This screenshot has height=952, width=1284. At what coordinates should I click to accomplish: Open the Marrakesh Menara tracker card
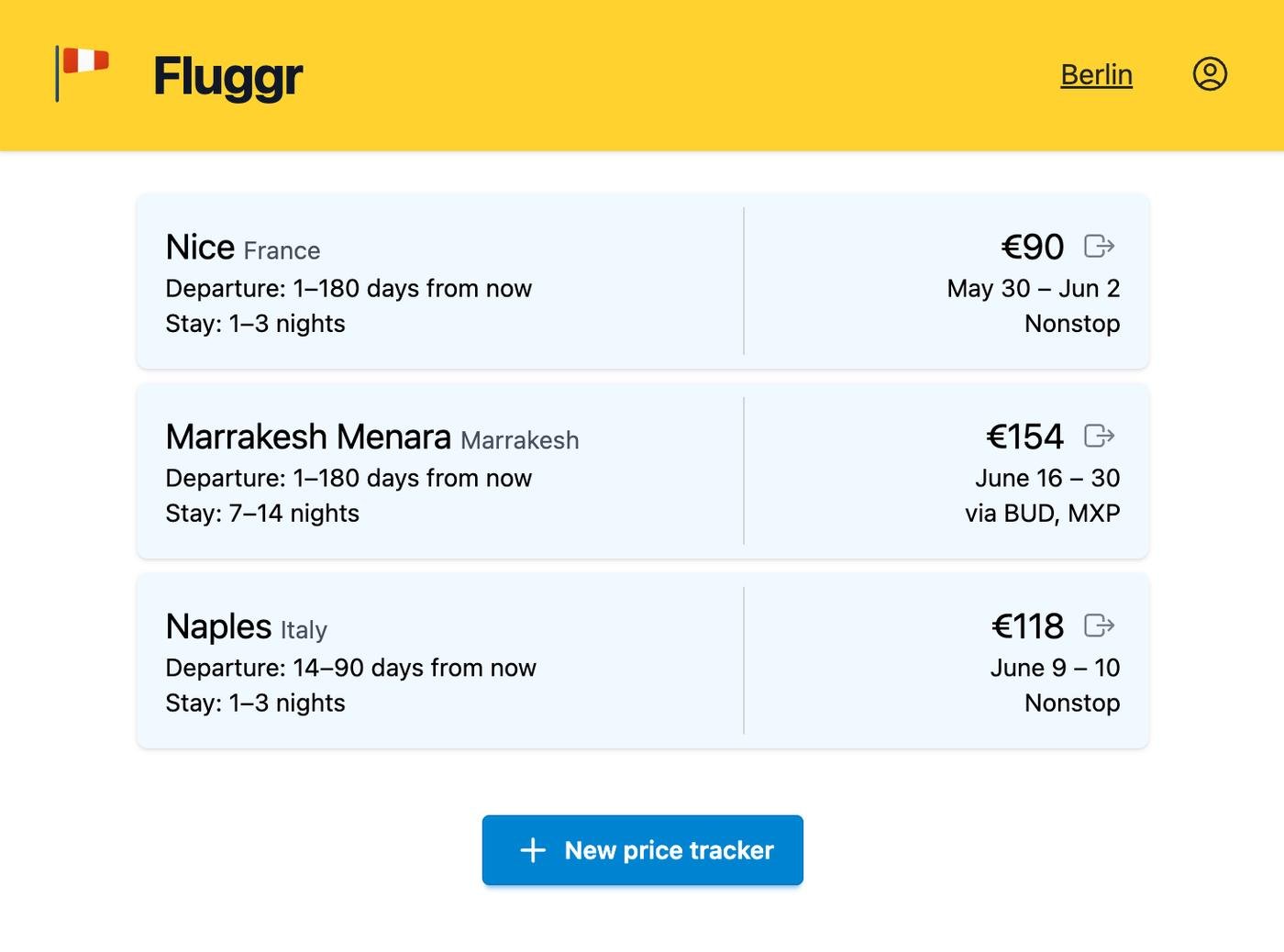[x=440, y=470]
